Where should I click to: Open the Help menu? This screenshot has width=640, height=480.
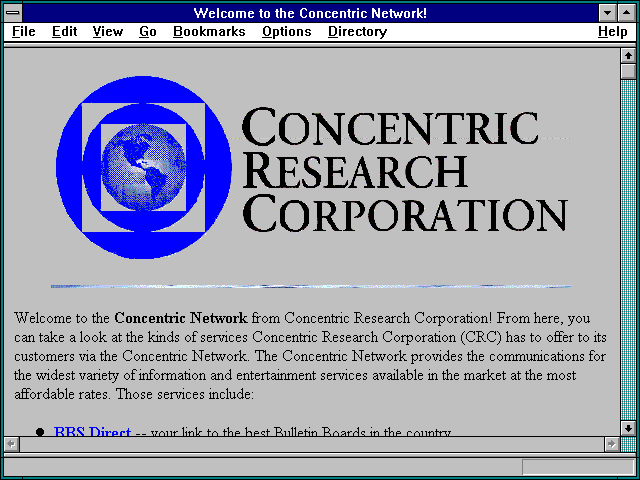[612, 32]
